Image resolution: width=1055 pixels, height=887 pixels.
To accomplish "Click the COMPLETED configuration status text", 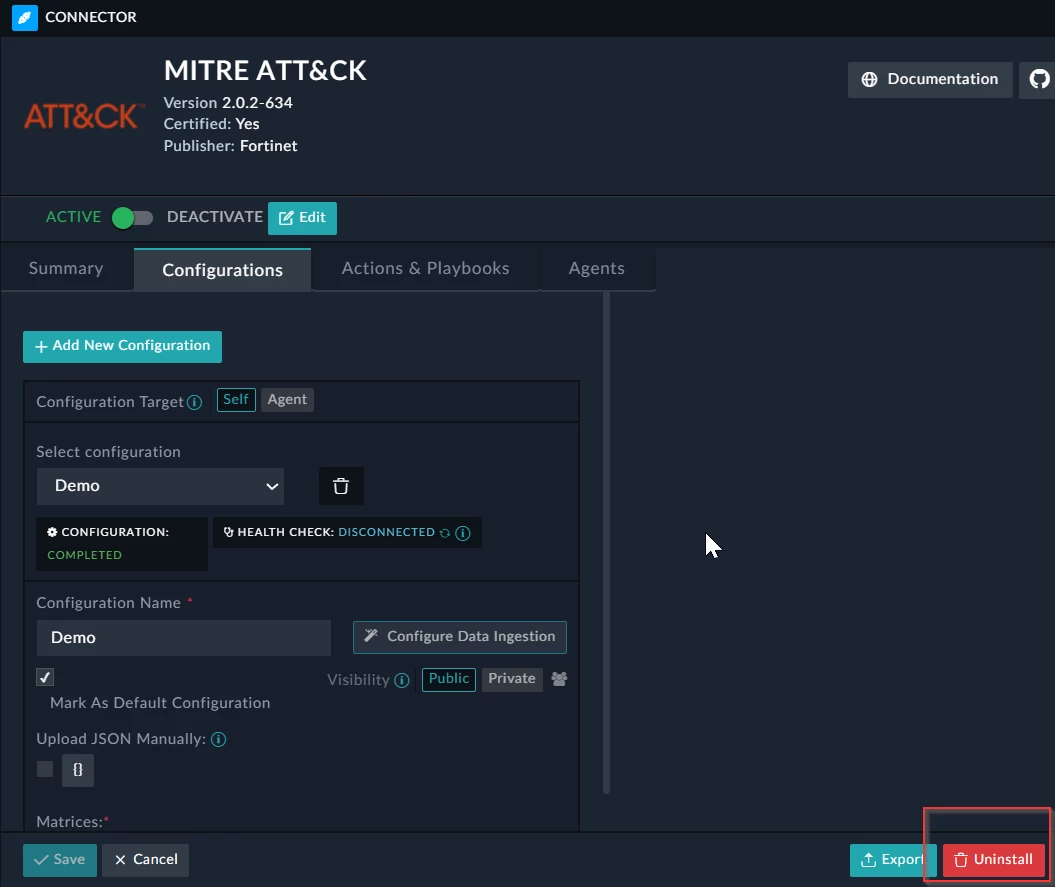I will [x=85, y=555].
